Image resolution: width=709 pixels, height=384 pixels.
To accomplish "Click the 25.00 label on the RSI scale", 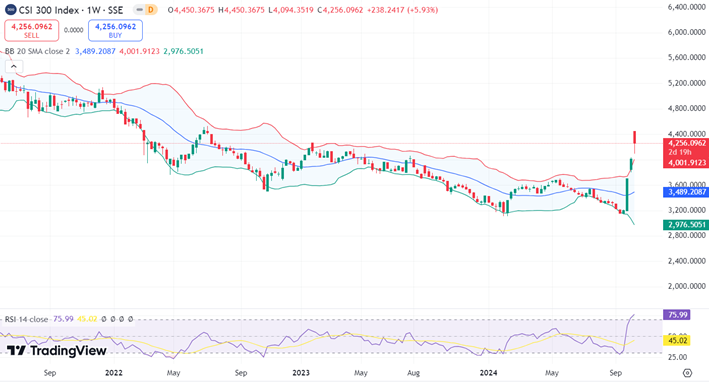I will (678, 357).
